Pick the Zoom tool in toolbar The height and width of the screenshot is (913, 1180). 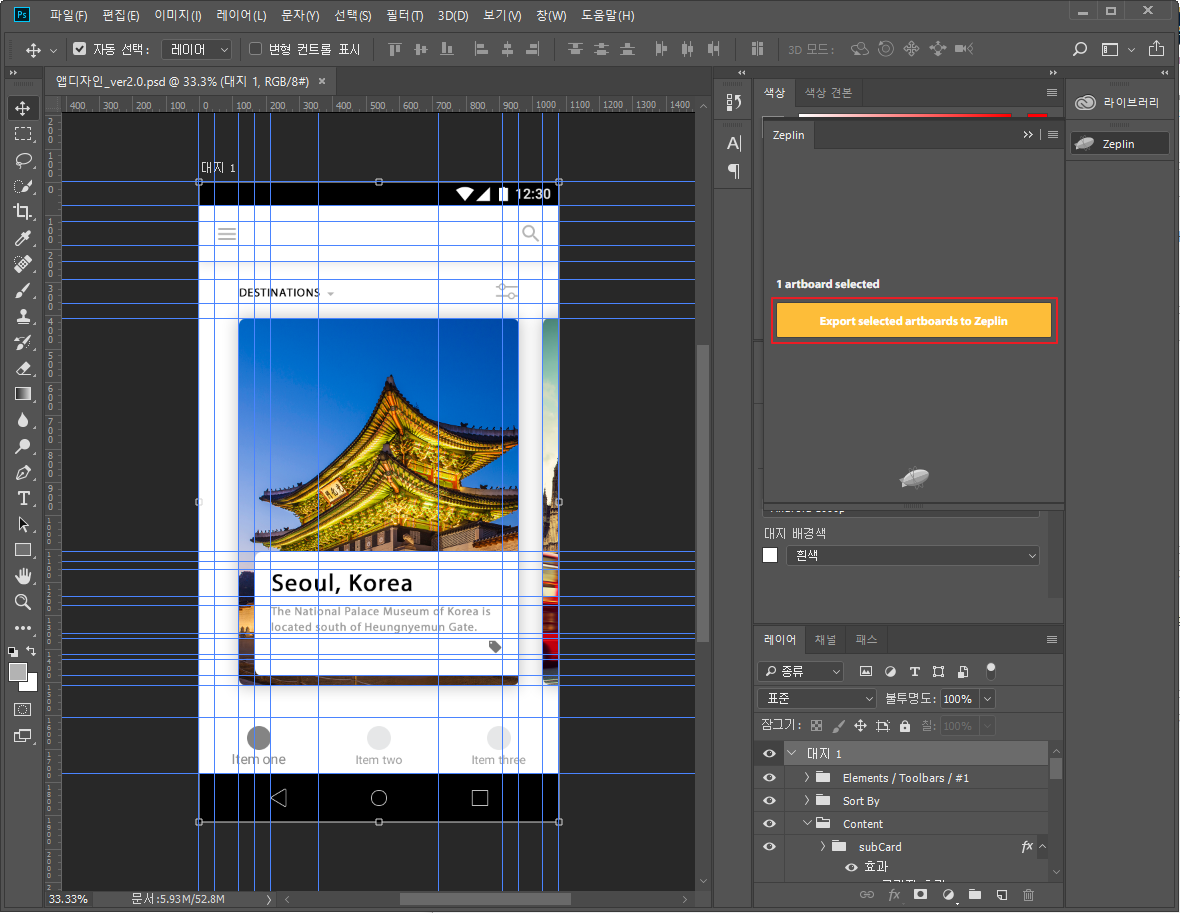23,602
